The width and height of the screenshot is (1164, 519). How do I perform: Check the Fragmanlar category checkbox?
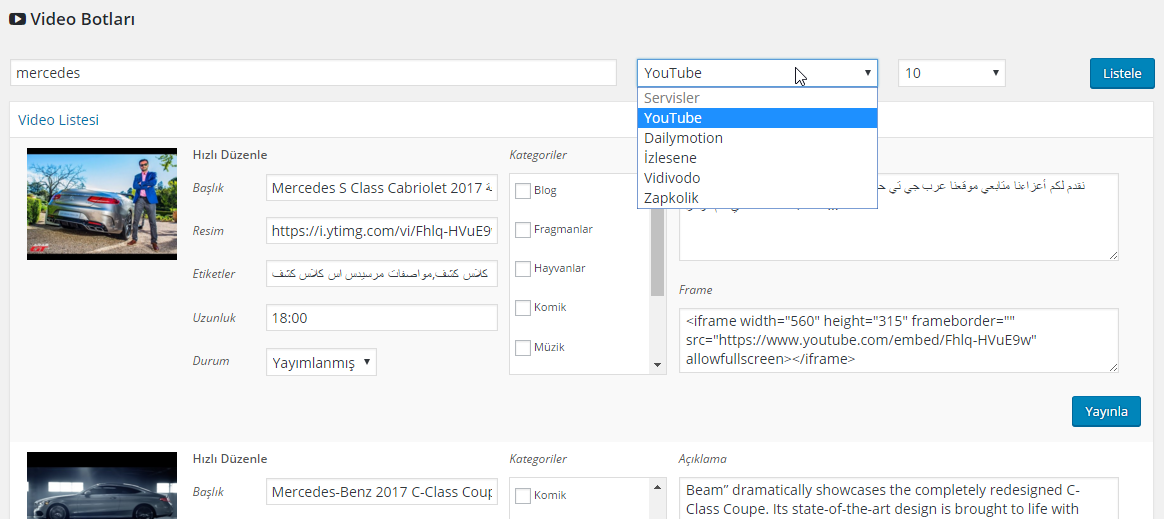(523, 229)
